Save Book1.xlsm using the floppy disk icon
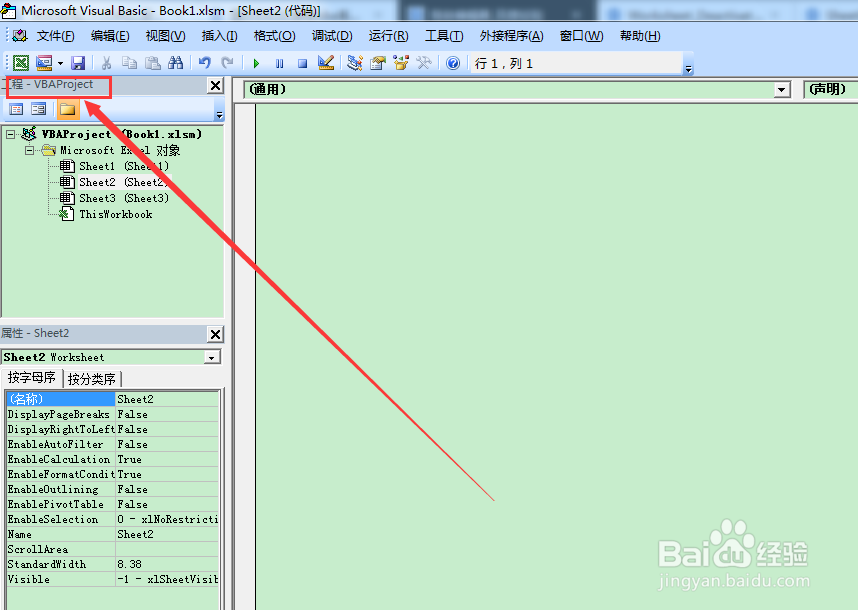The image size is (858, 610). [x=78, y=63]
